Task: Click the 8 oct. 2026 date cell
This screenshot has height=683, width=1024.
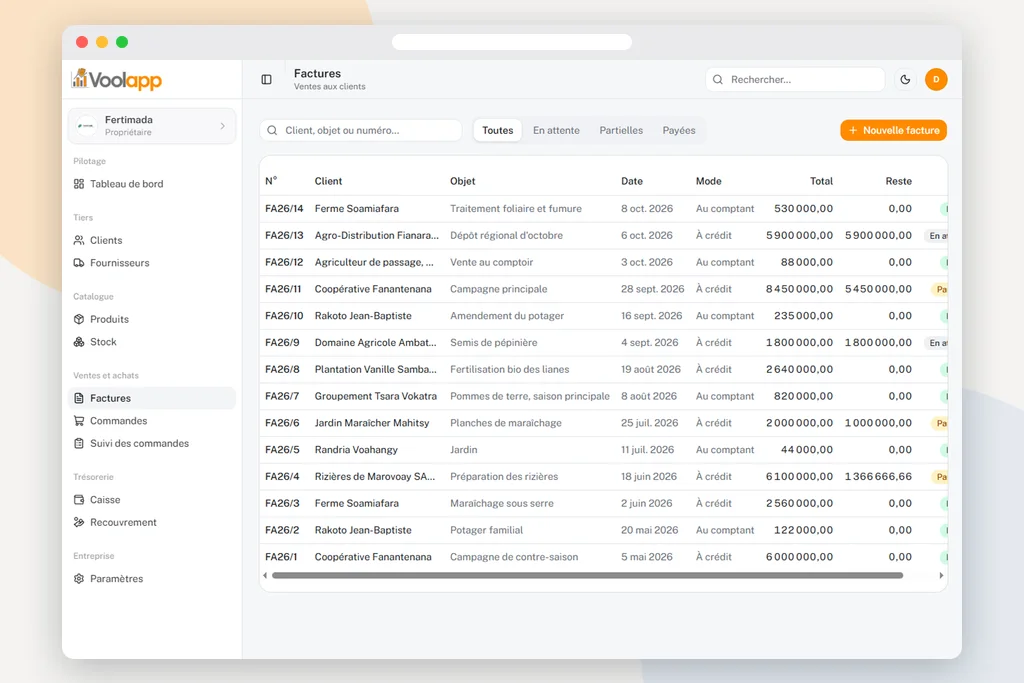Action: point(647,209)
